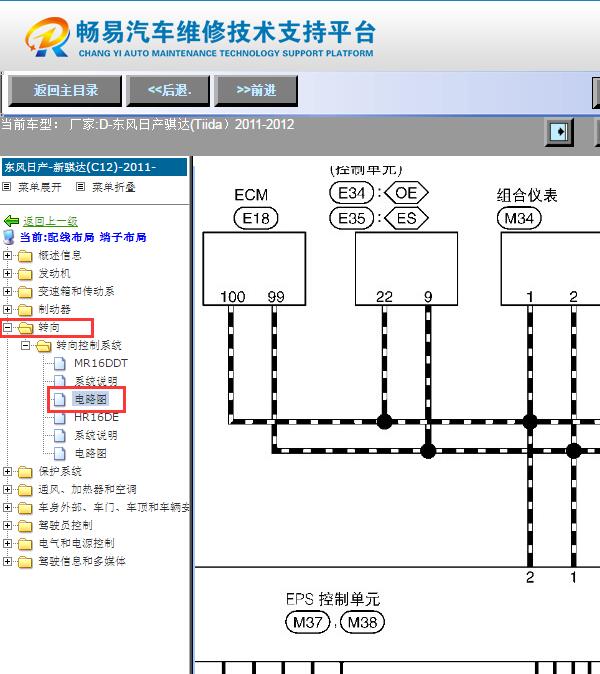This screenshot has width=600, height=674.
Task: Click the 返回主目录 button
Action: point(65,90)
